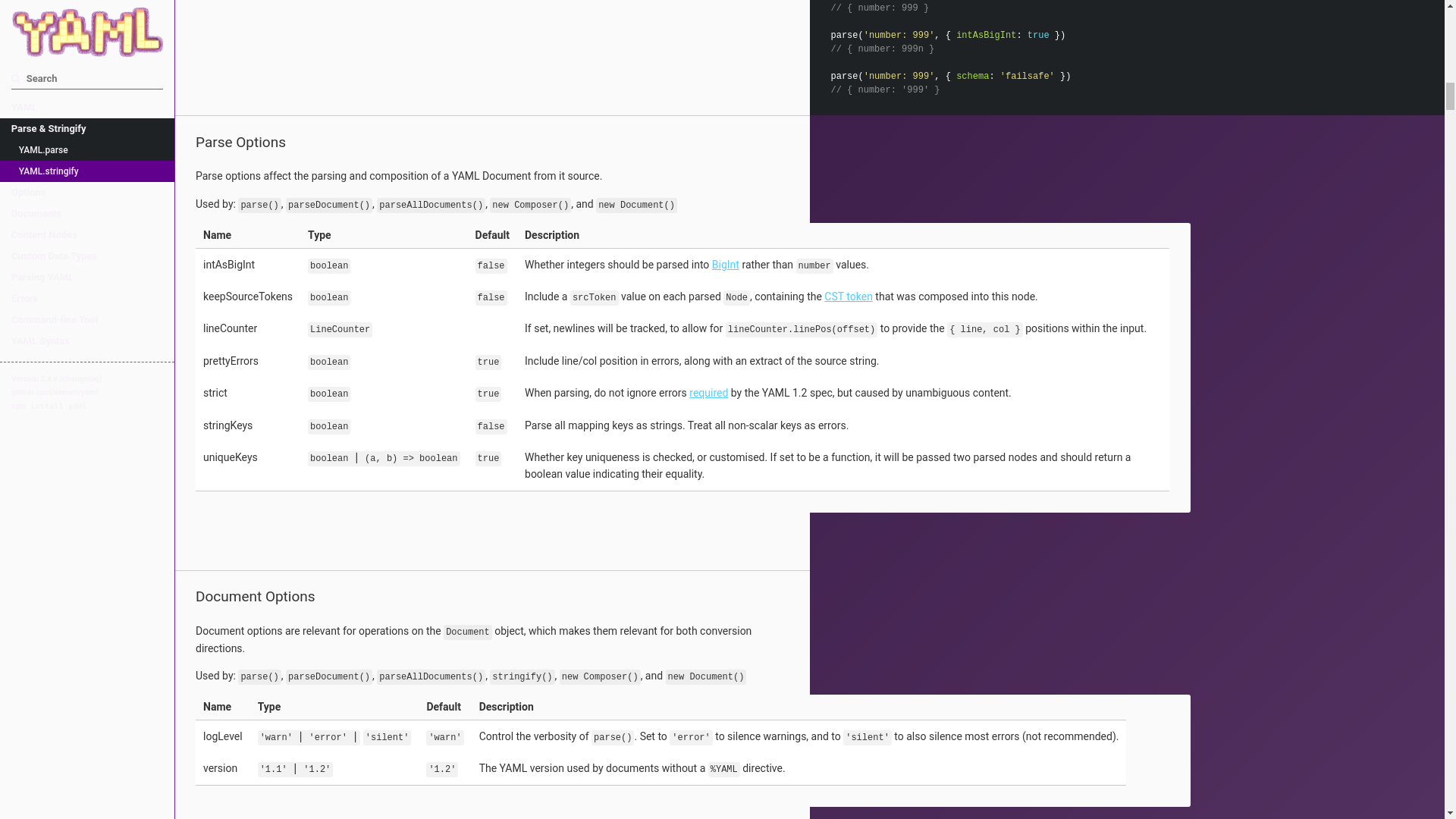The height and width of the screenshot is (819, 1456).
Task: Open Content Nodes sidebar section
Action: [87, 235]
